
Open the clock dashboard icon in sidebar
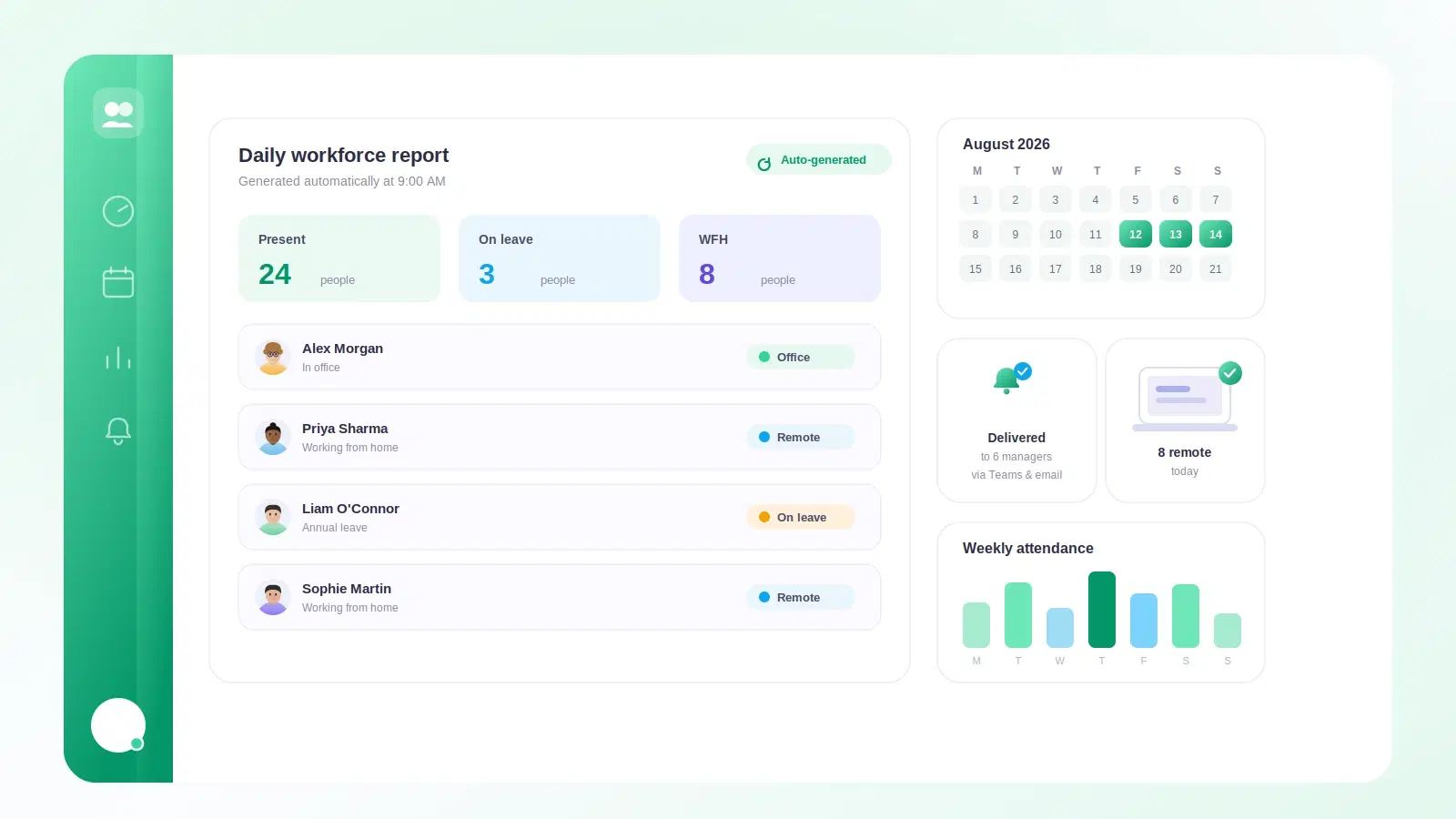tap(118, 211)
